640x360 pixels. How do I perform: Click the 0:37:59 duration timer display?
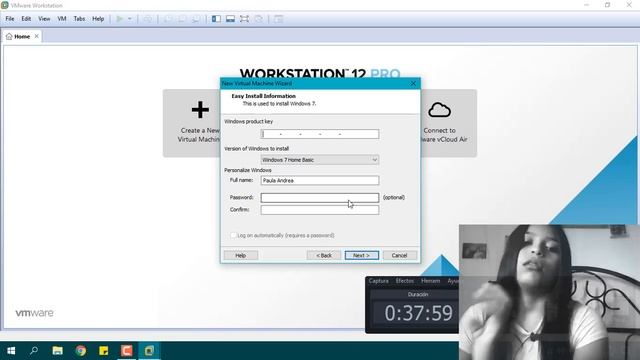coord(418,313)
